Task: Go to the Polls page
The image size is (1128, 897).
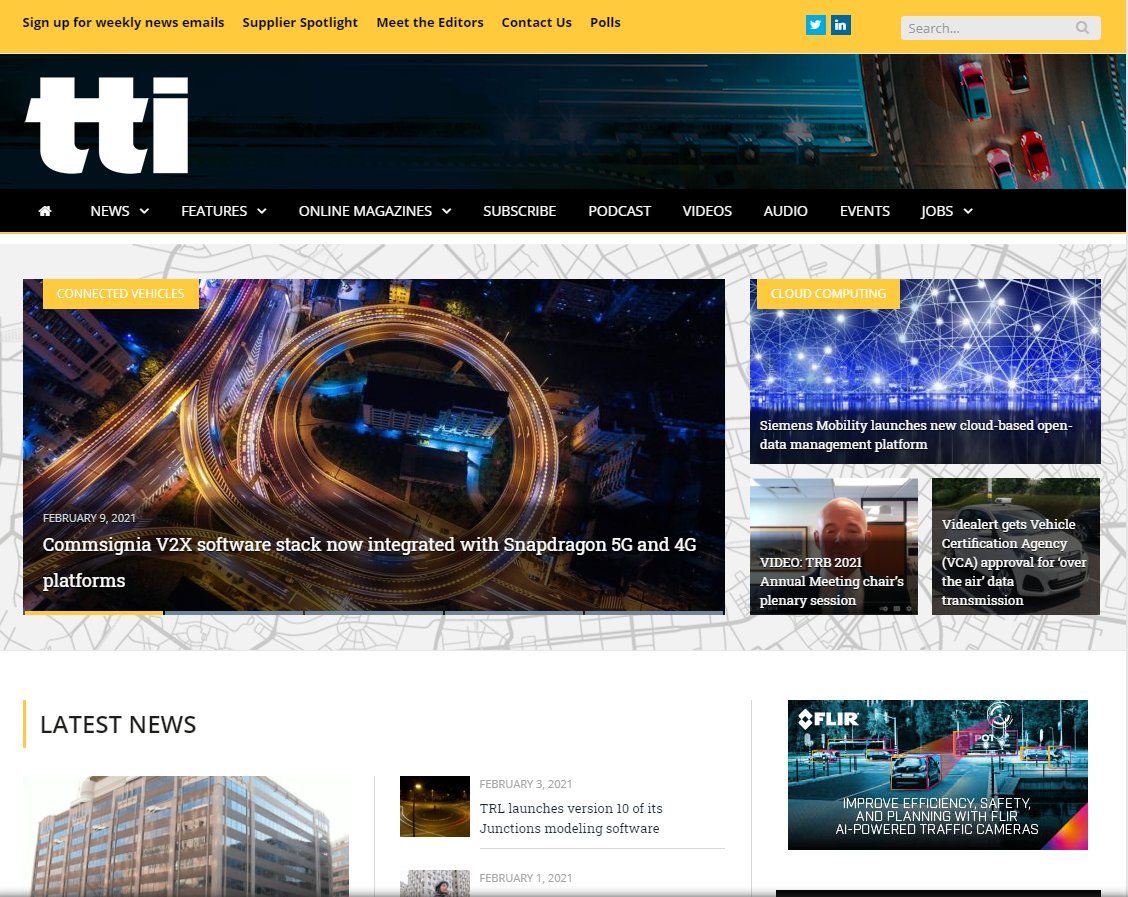Action: coord(605,22)
